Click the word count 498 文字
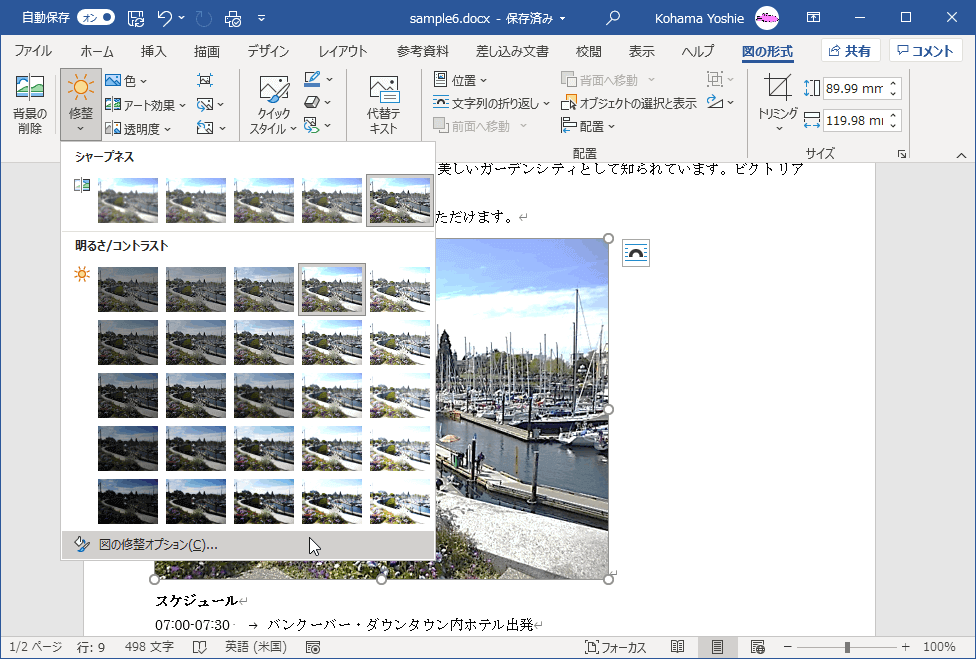Viewport: 976px width, 659px height. pos(149,647)
